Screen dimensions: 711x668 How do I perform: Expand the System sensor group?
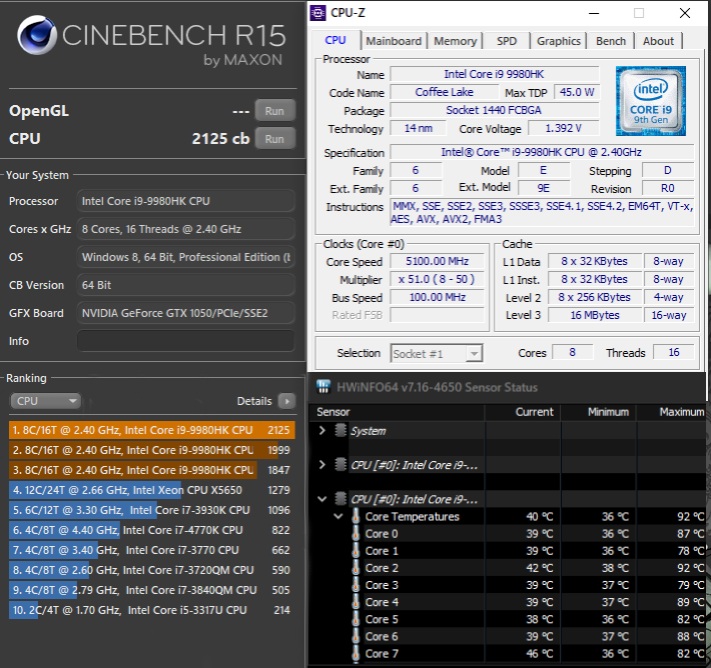coord(322,430)
